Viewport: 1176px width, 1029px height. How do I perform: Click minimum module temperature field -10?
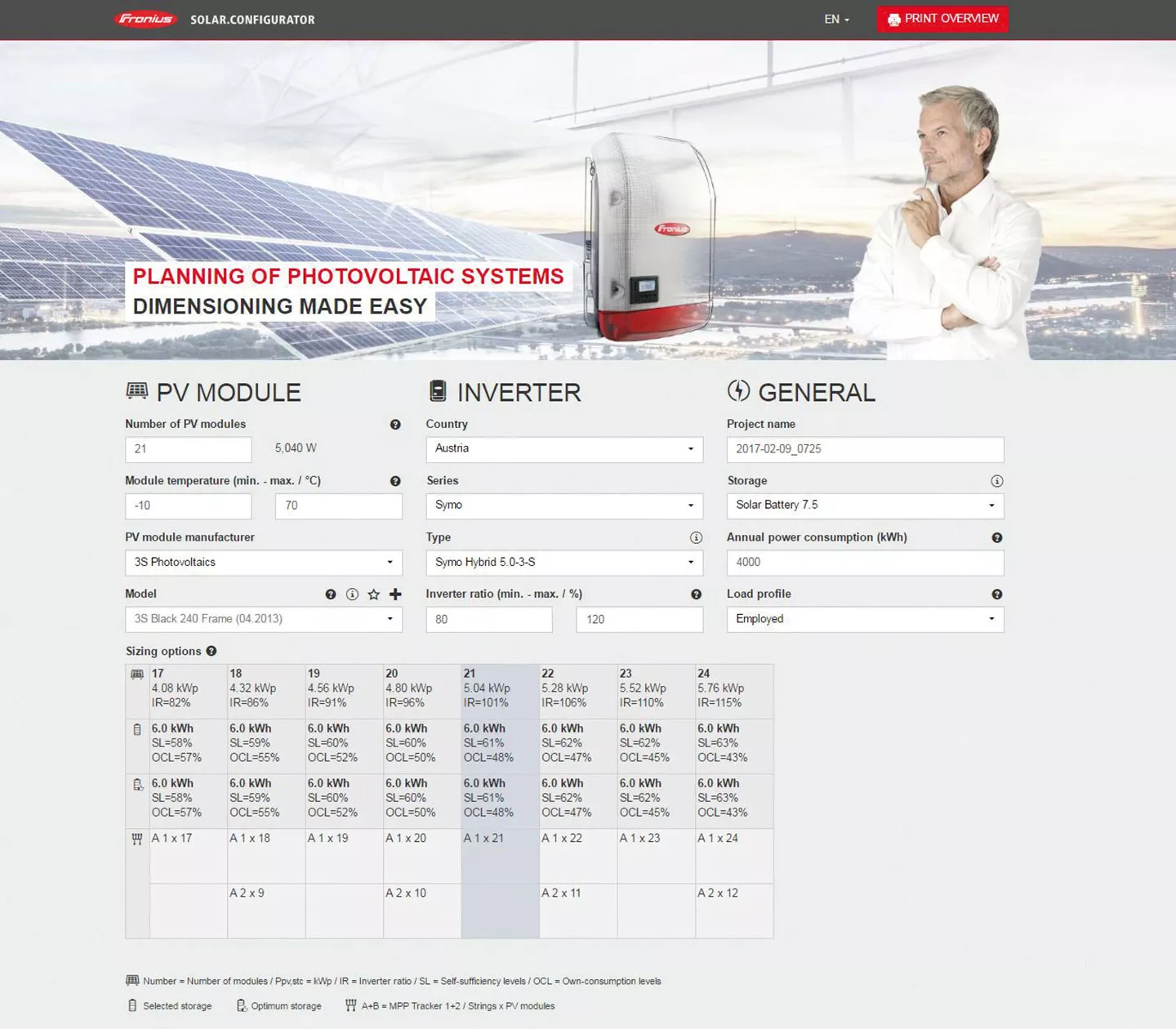pos(189,506)
